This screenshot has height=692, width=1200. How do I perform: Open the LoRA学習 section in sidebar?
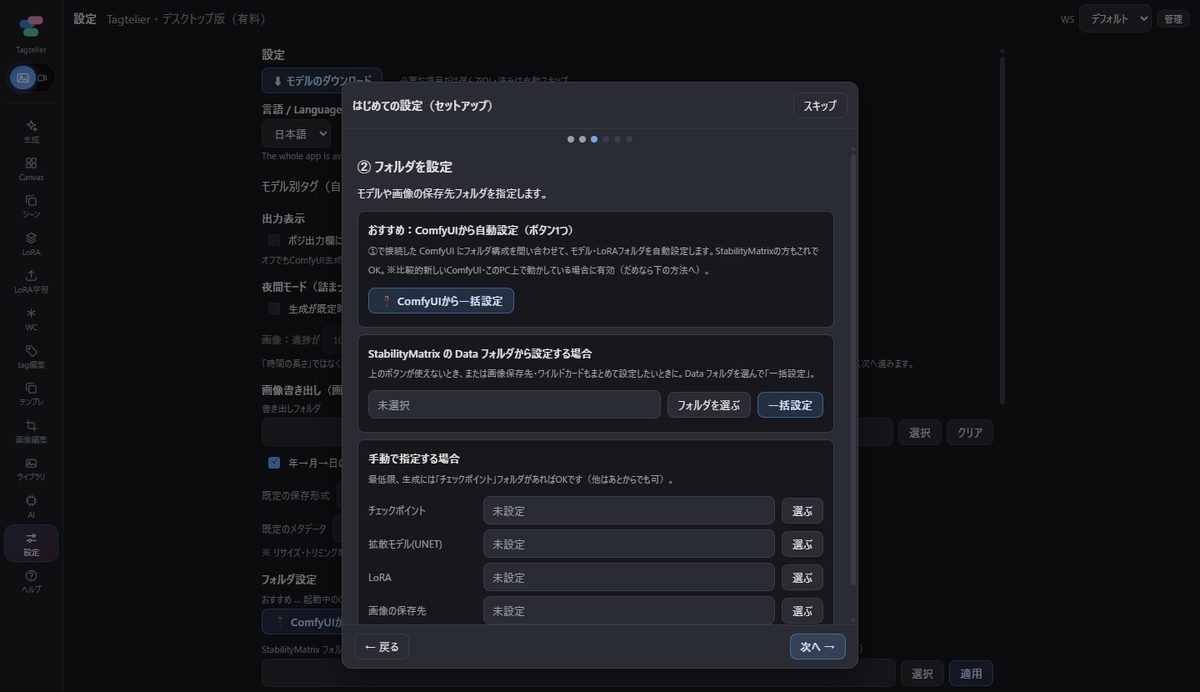pyautogui.click(x=31, y=282)
